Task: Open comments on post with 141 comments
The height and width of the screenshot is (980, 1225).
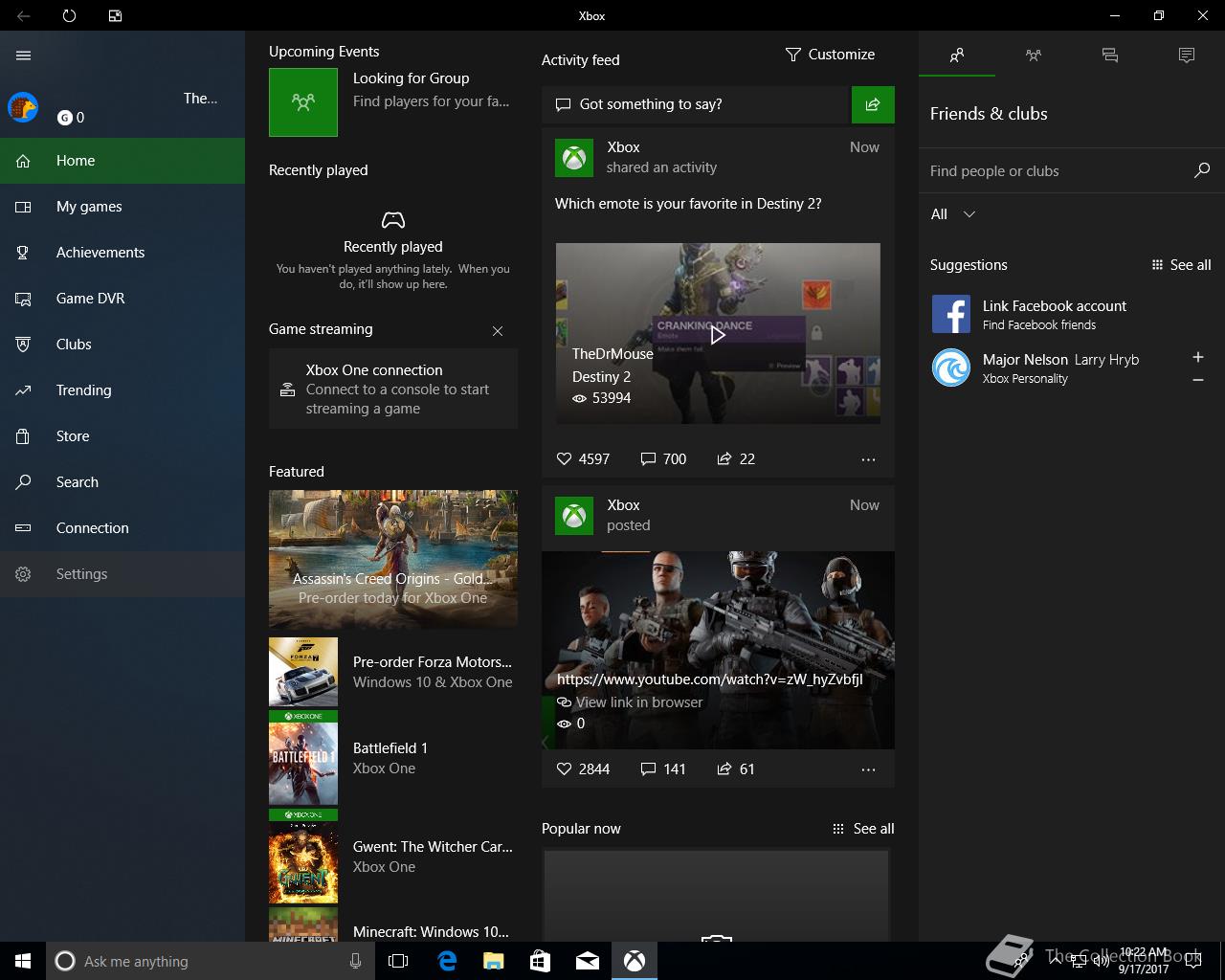Action: point(663,769)
